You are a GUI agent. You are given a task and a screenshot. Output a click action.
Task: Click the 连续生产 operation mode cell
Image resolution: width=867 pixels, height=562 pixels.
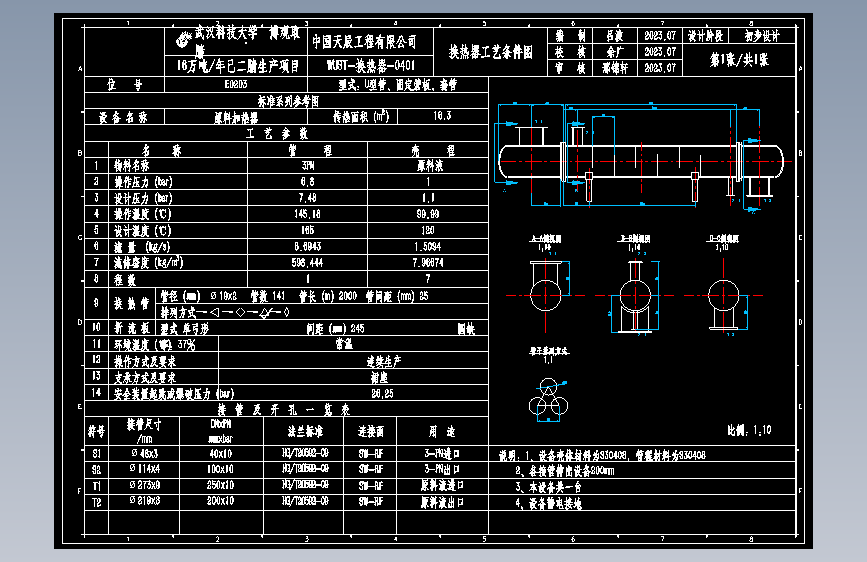(384, 361)
